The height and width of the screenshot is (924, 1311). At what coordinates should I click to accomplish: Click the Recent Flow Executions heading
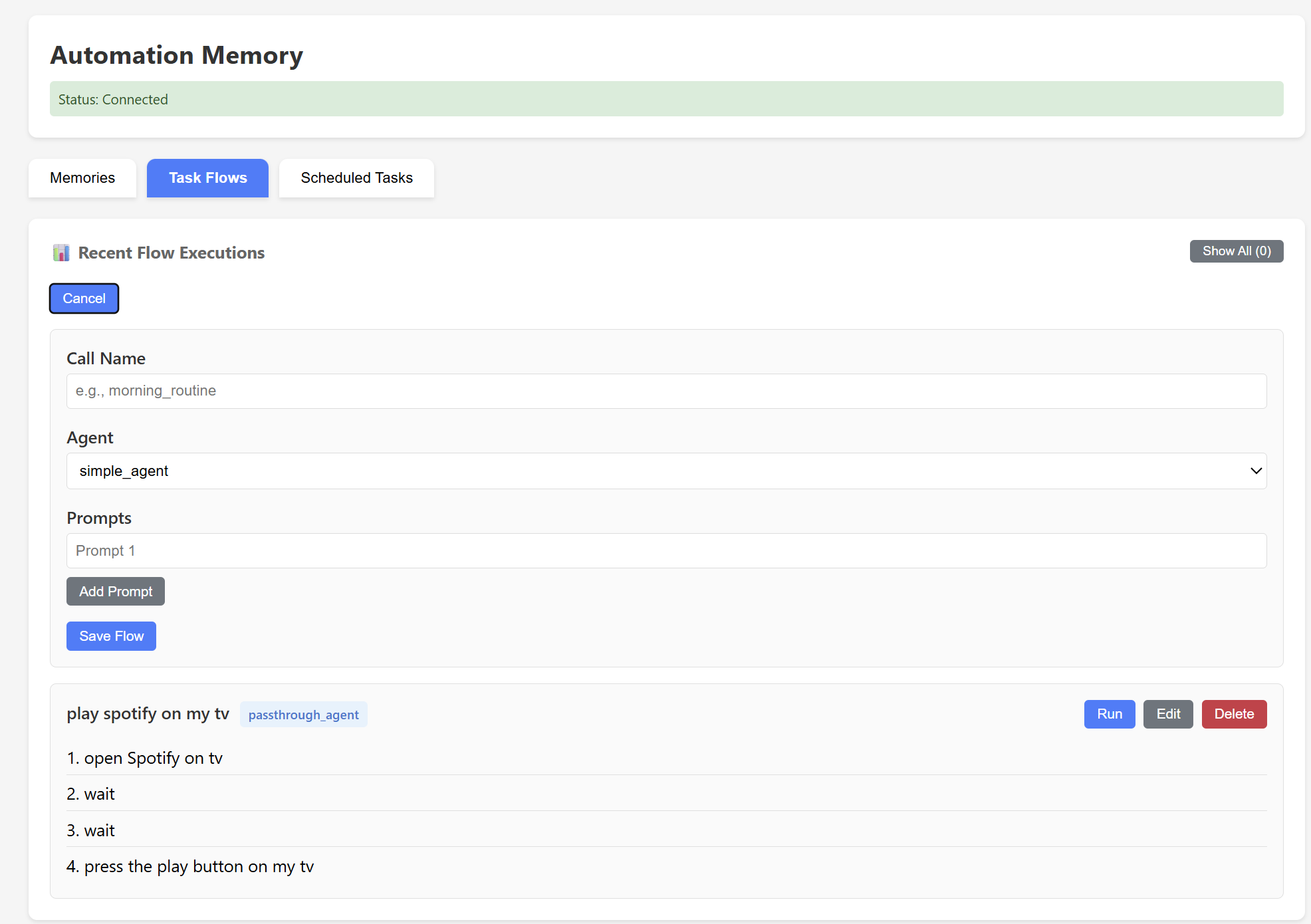(x=172, y=253)
